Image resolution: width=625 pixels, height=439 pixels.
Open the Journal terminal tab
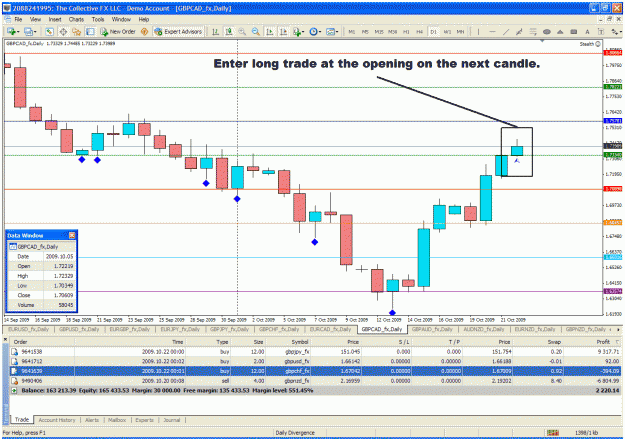pyautogui.click(x=171, y=420)
